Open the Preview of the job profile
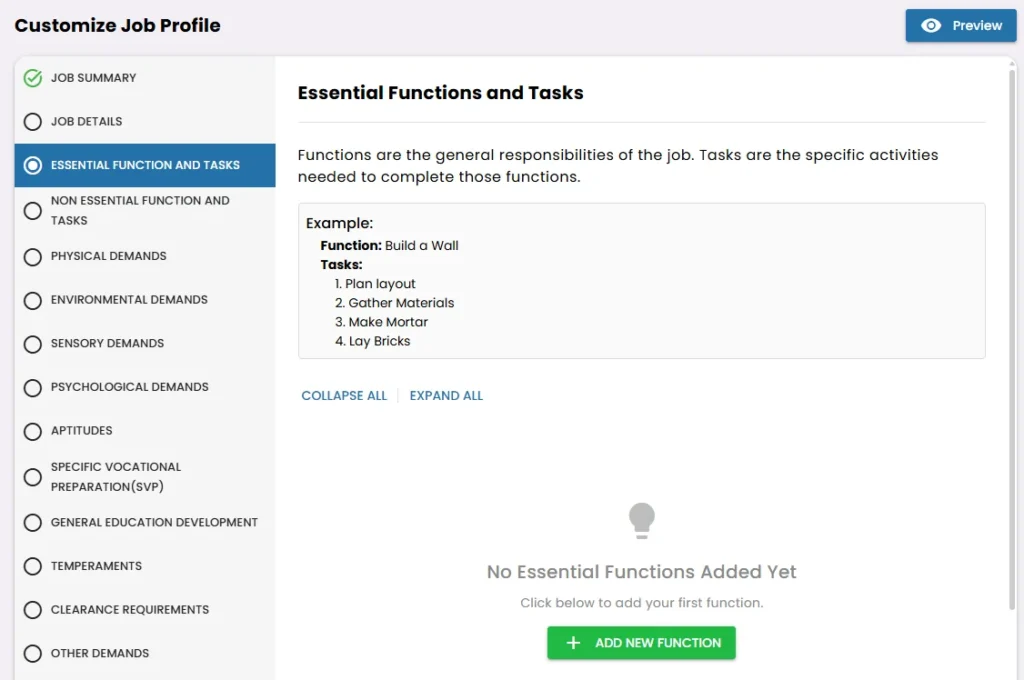Image resolution: width=1024 pixels, height=680 pixels. pos(960,26)
